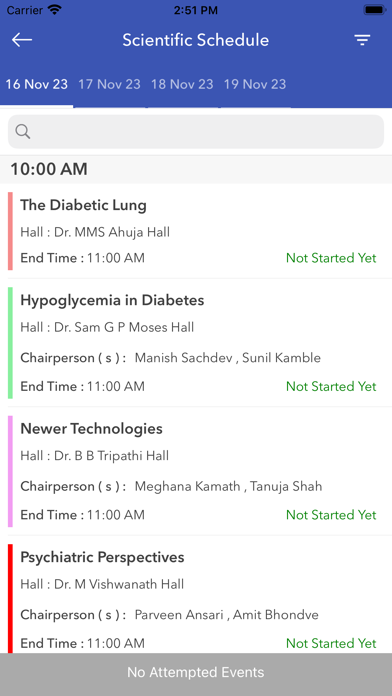
Task: Click the green color bar of Hypoglycemia
Action: (x=10, y=343)
